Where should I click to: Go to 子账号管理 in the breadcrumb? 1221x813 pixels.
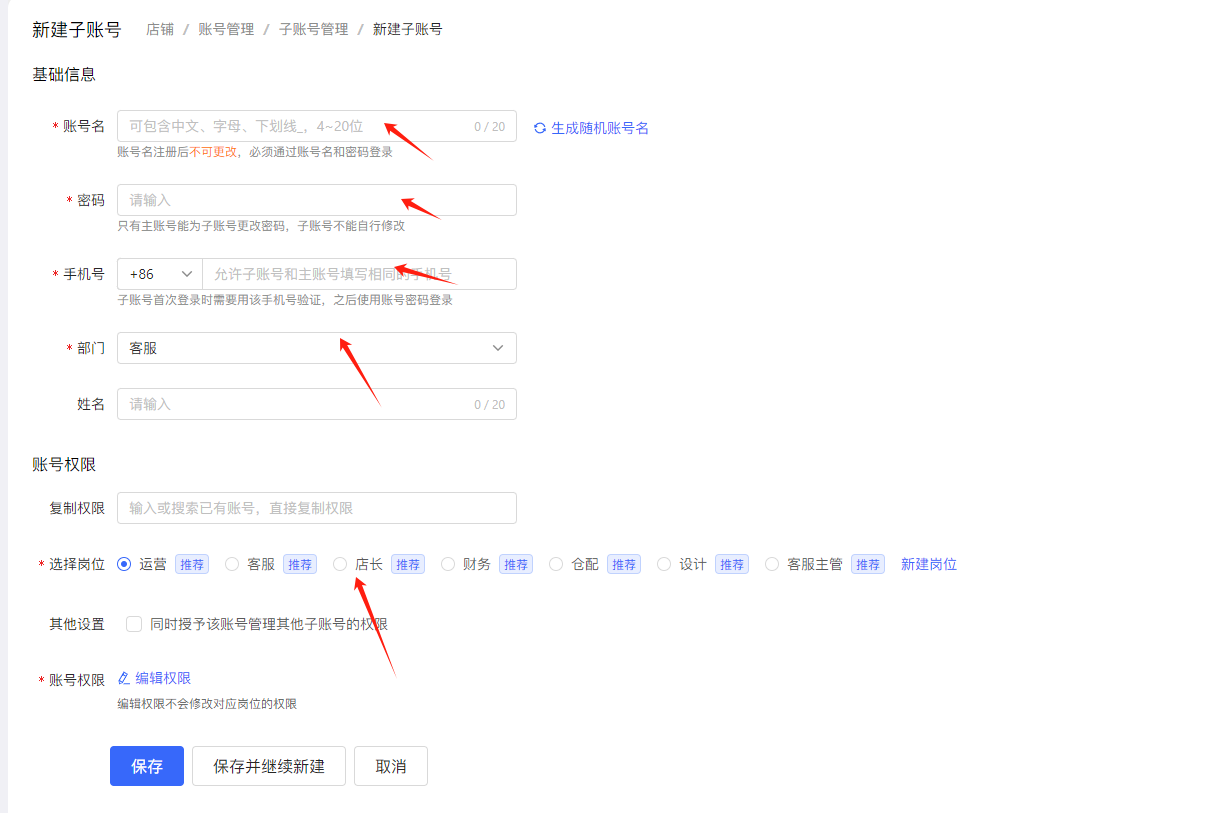[313, 29]
